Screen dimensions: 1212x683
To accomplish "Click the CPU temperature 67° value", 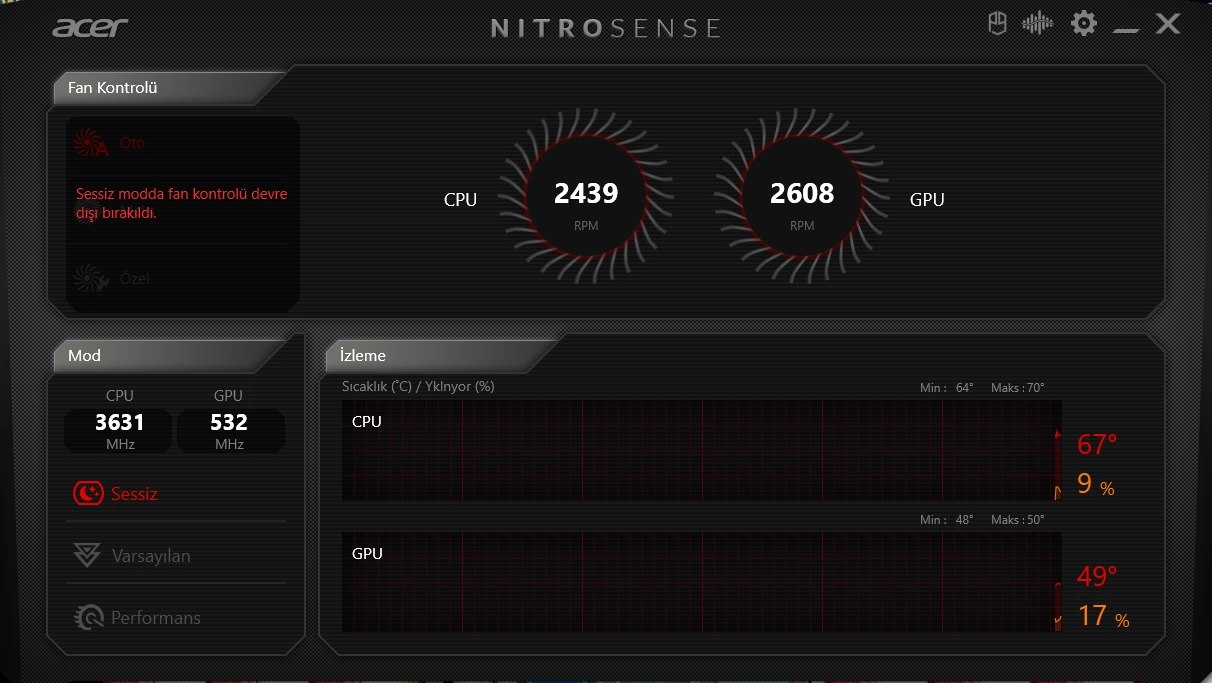I will point(1097,445).
